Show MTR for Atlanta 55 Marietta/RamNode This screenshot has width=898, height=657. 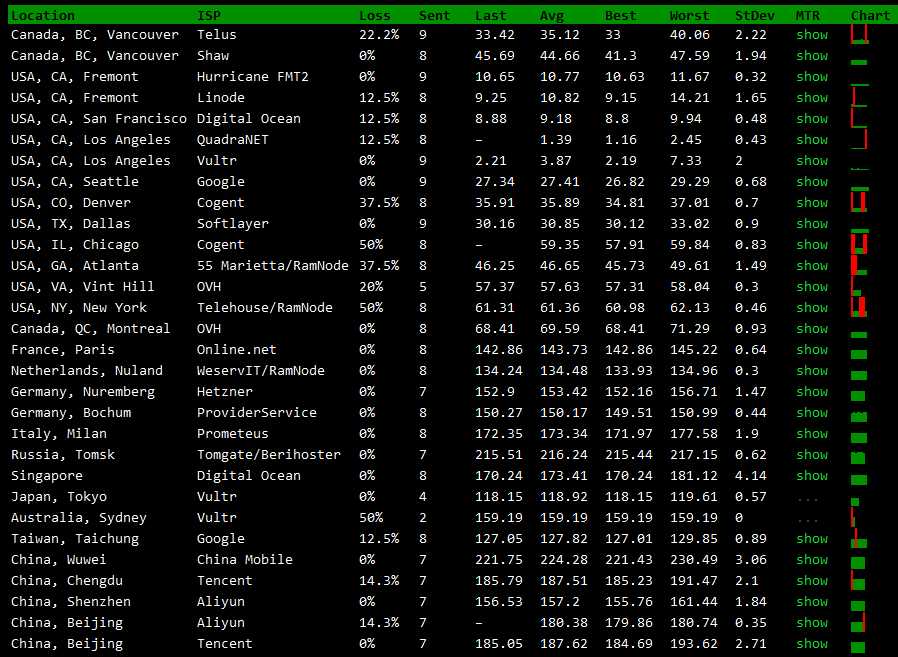pos(812,266)
